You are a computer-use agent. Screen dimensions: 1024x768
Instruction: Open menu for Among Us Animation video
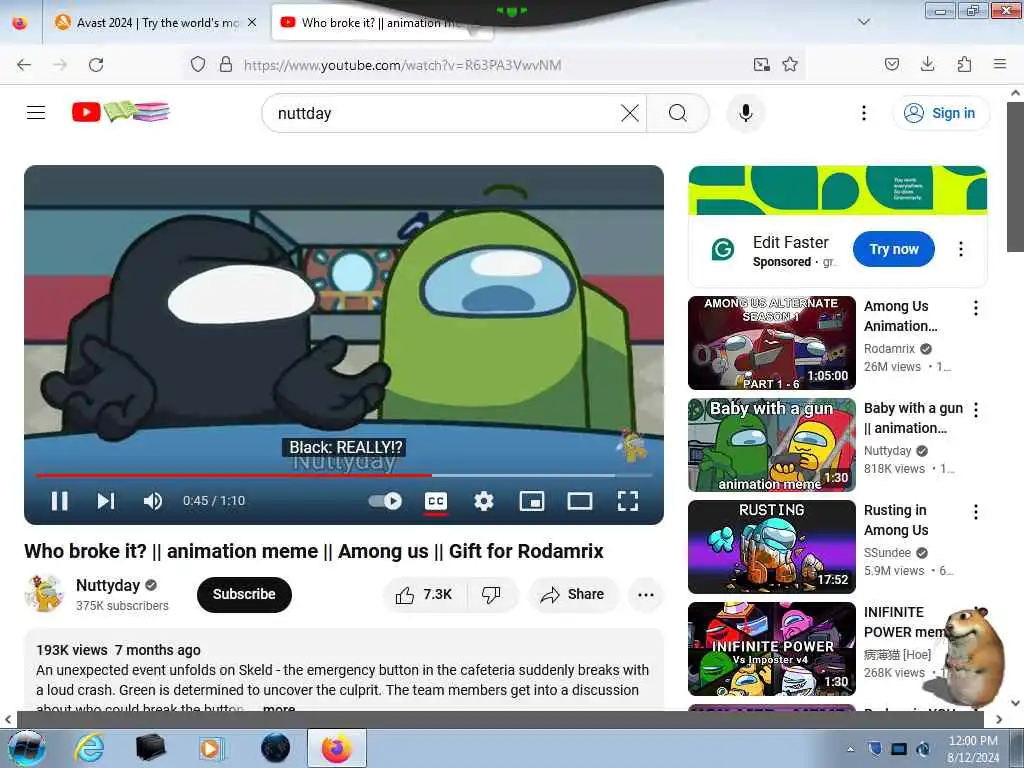976,308
